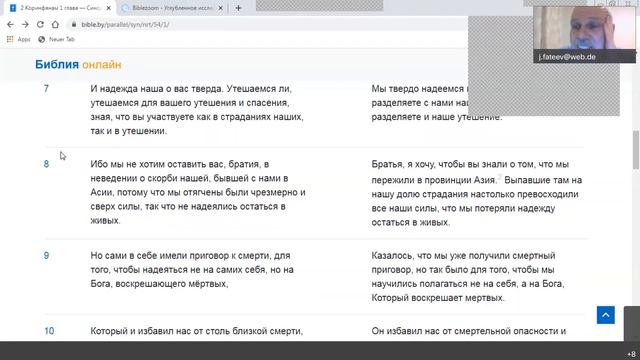The height and width of the screenshot is (360, 640).
Task: Close the Biblezoom tab
Action: click(x=220, y=8)
